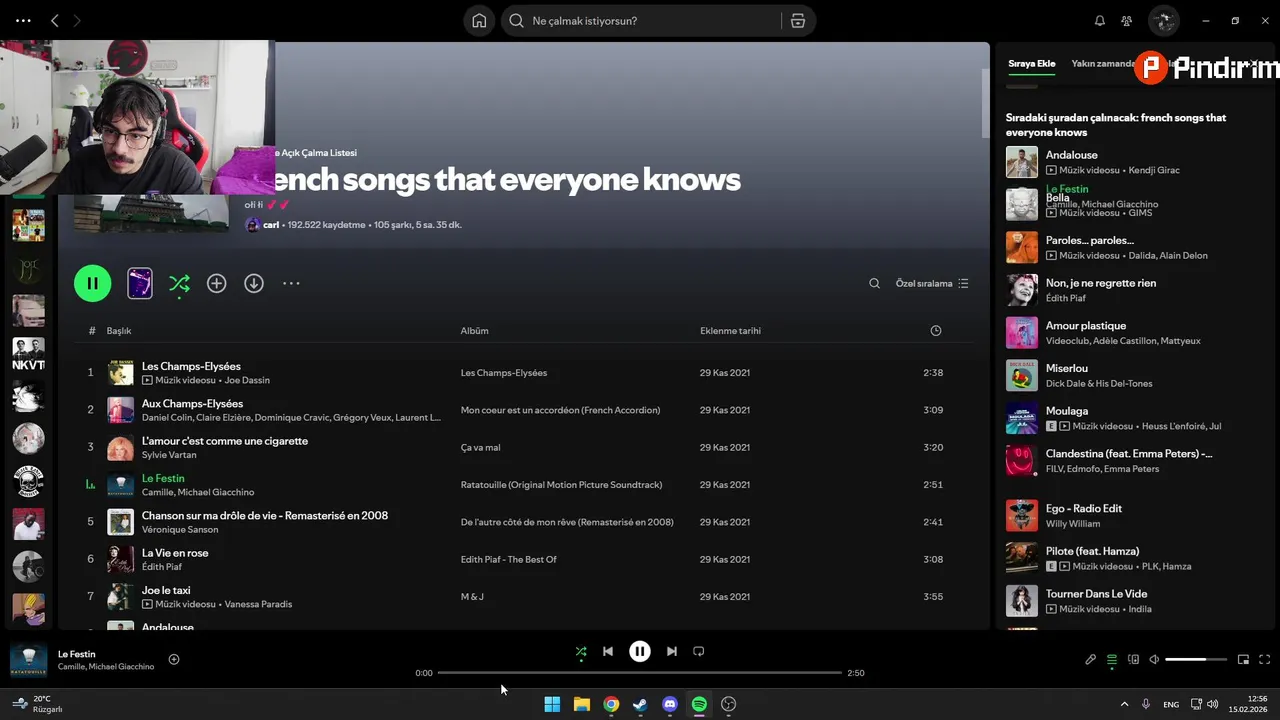Screen dimensions: 1280x720
Task: Pause the playlist with the green button
Action: [x=92, y=283]
